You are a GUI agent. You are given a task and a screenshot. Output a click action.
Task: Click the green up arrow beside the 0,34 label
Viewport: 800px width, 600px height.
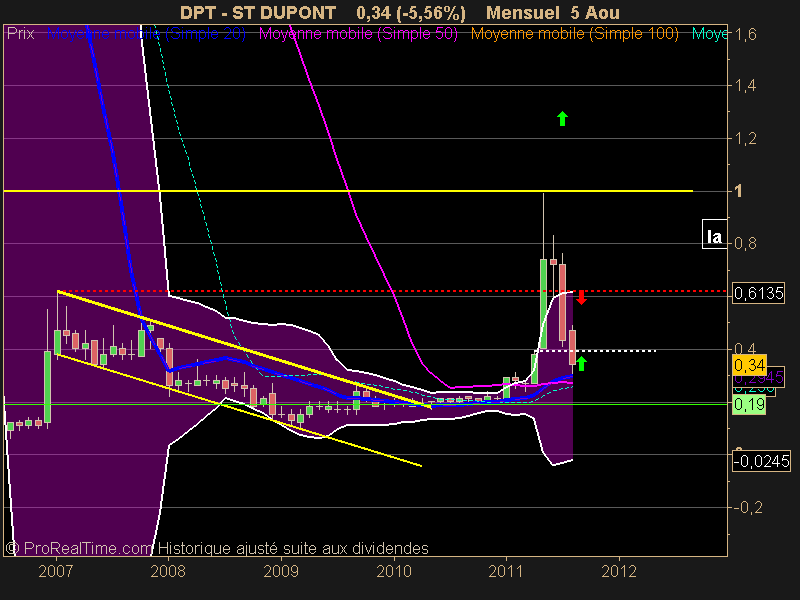pos(581,364)
